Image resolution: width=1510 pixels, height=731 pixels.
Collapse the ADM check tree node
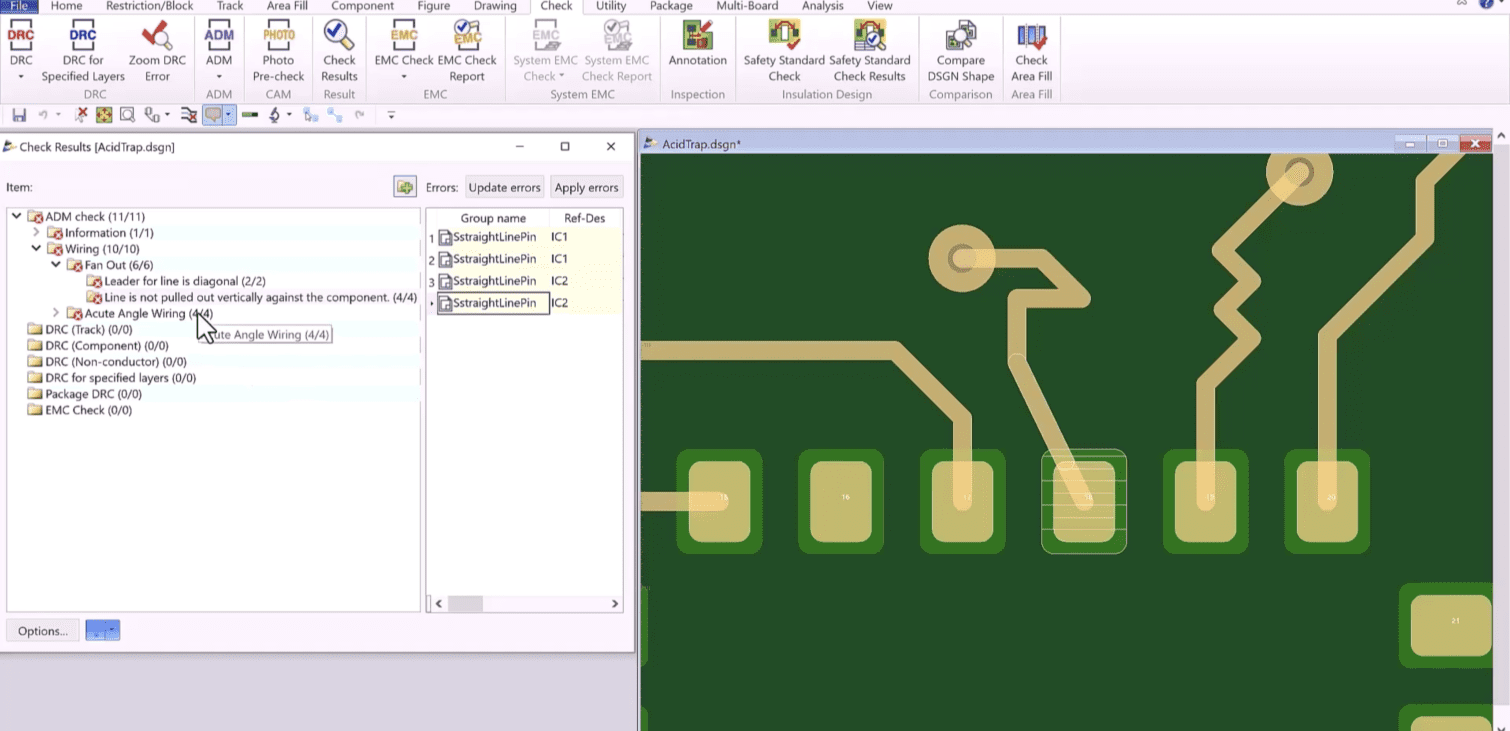tap(17, 216)
